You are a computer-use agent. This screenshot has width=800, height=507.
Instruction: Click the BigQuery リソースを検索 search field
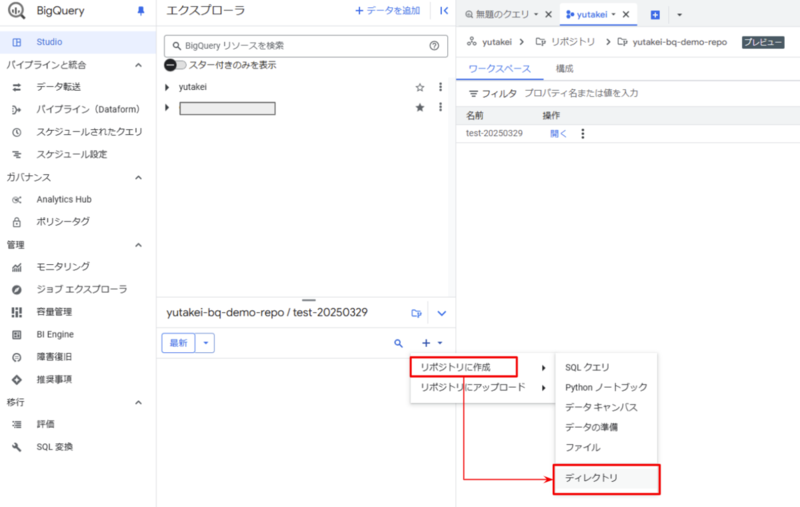click(306, 46)
